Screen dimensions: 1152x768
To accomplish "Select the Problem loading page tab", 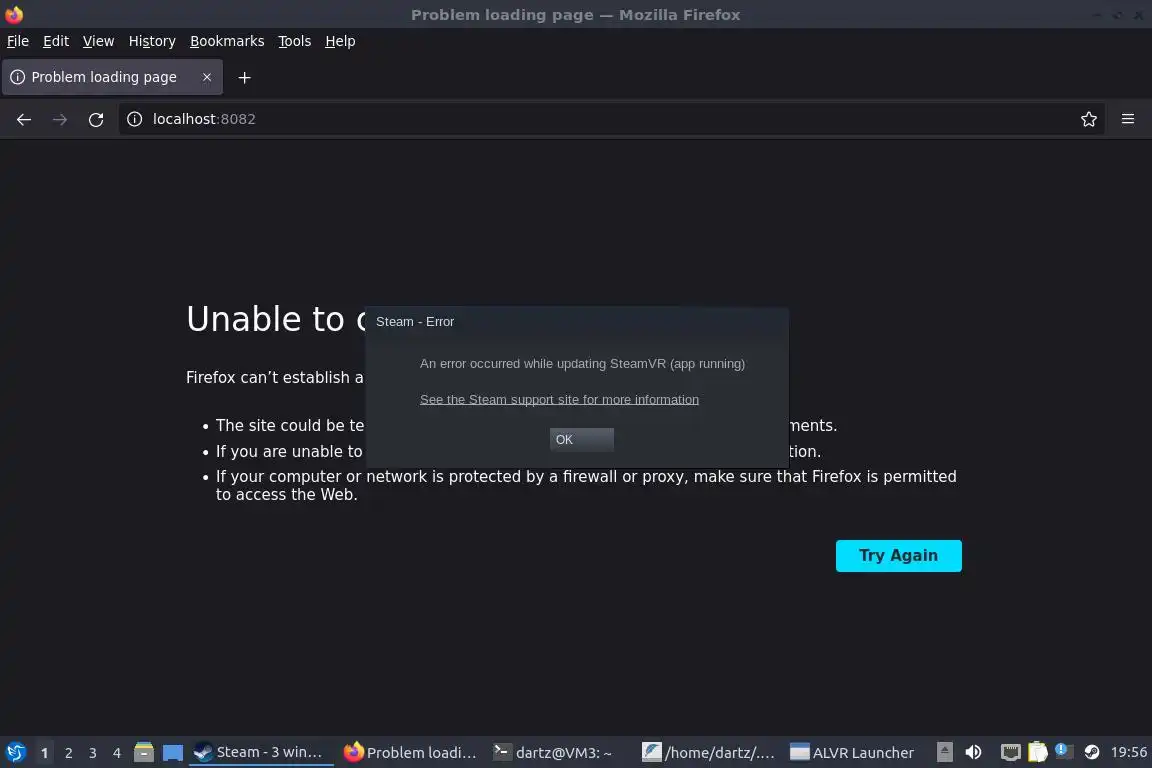I will (x=112, y=77).
